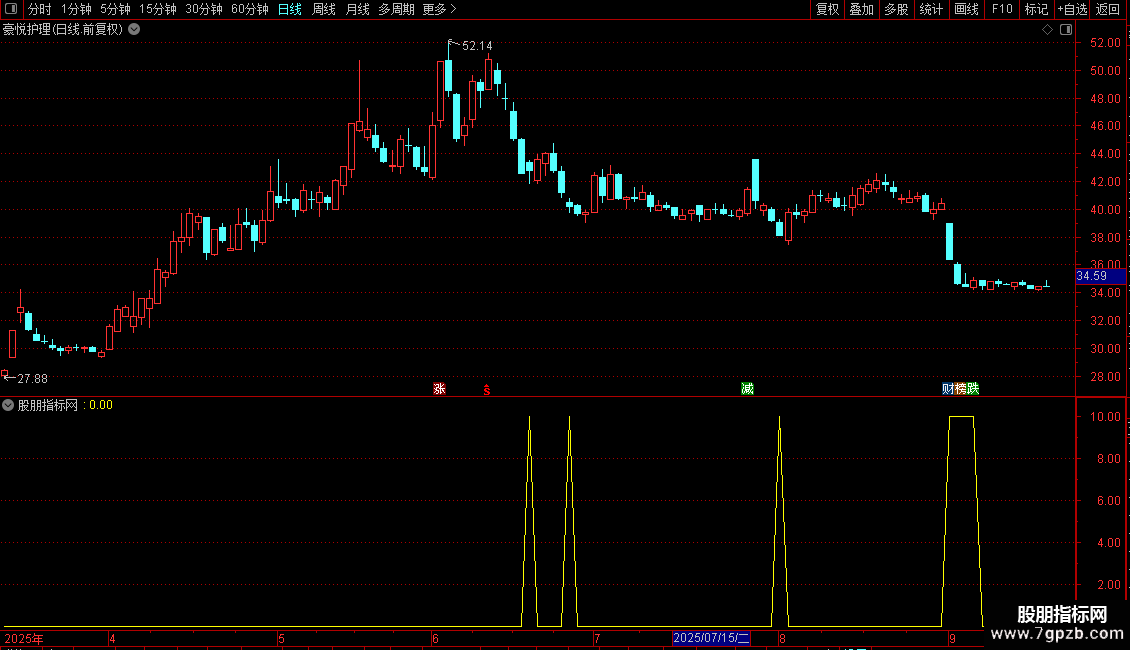Viewport: 1130px width, 650px height.
Task: Open the 画线 drawing tools
Action: [x=966, y=9]
